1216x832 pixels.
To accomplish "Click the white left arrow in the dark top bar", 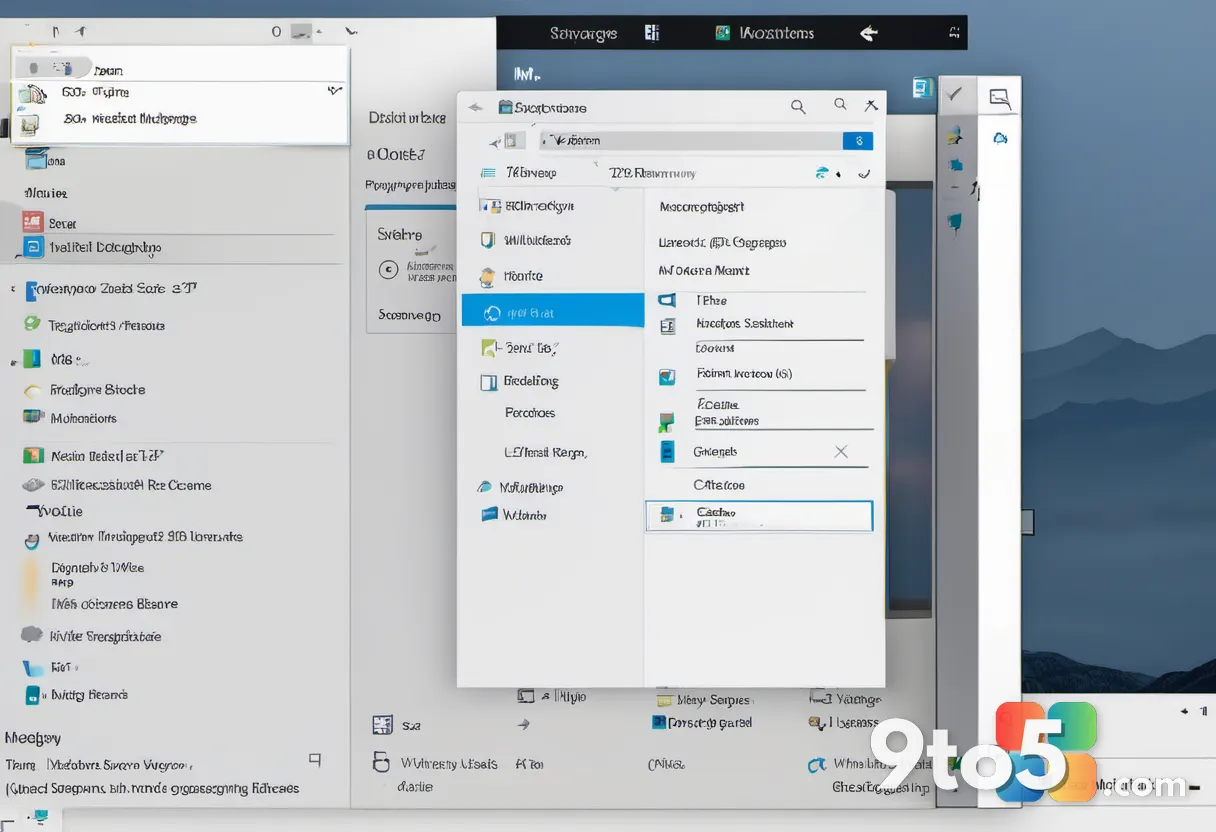I will [x=869, y=33].
